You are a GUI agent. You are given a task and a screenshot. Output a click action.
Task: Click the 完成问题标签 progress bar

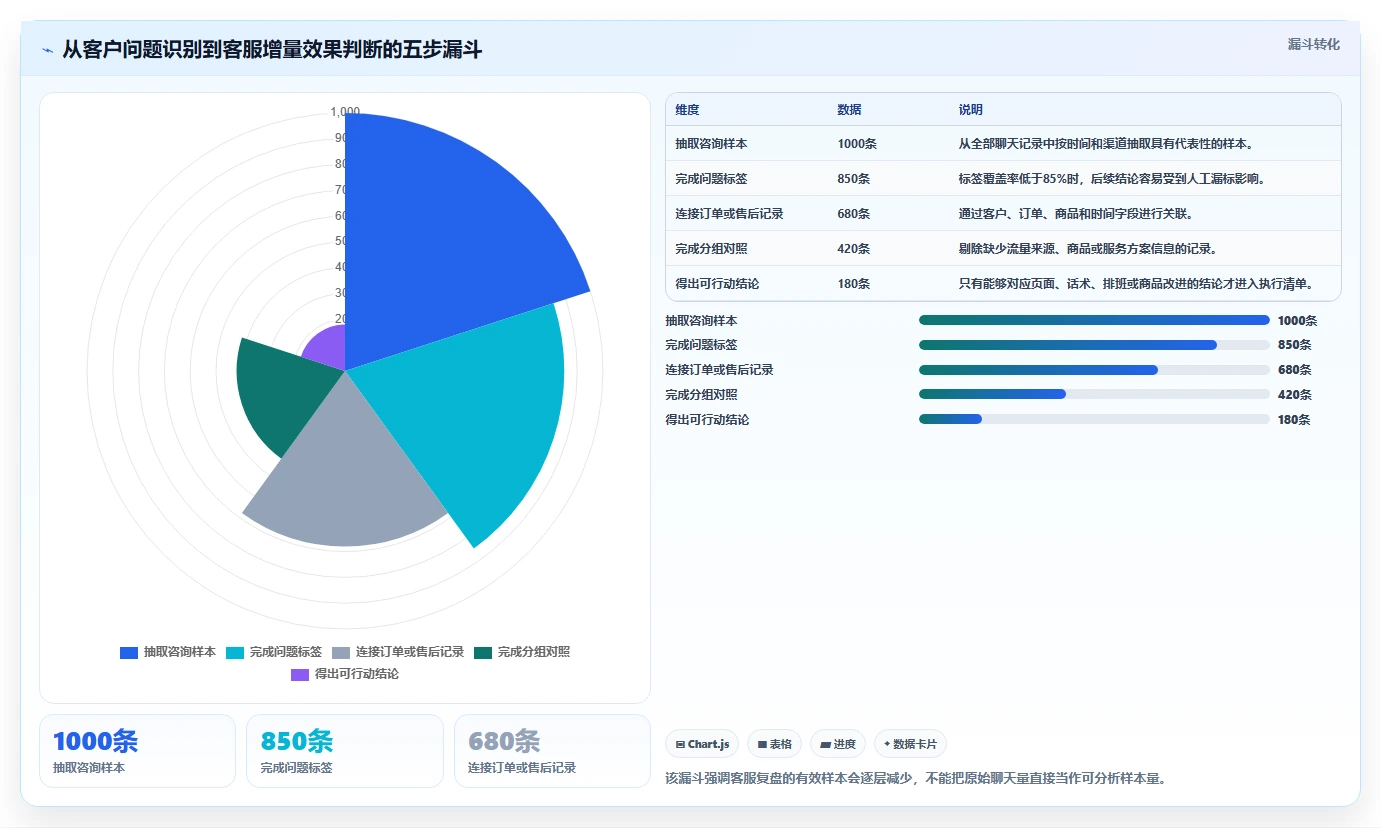(1094, 345)
